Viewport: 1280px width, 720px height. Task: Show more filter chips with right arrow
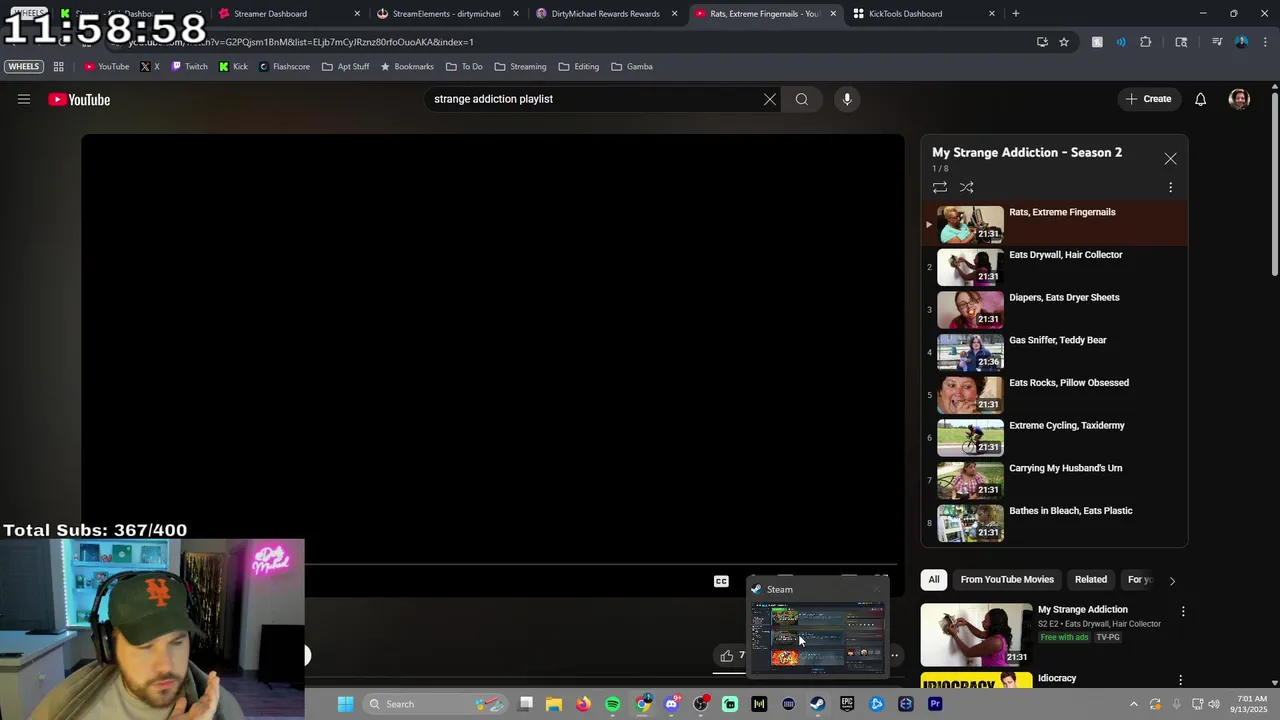coord(1172,580)
